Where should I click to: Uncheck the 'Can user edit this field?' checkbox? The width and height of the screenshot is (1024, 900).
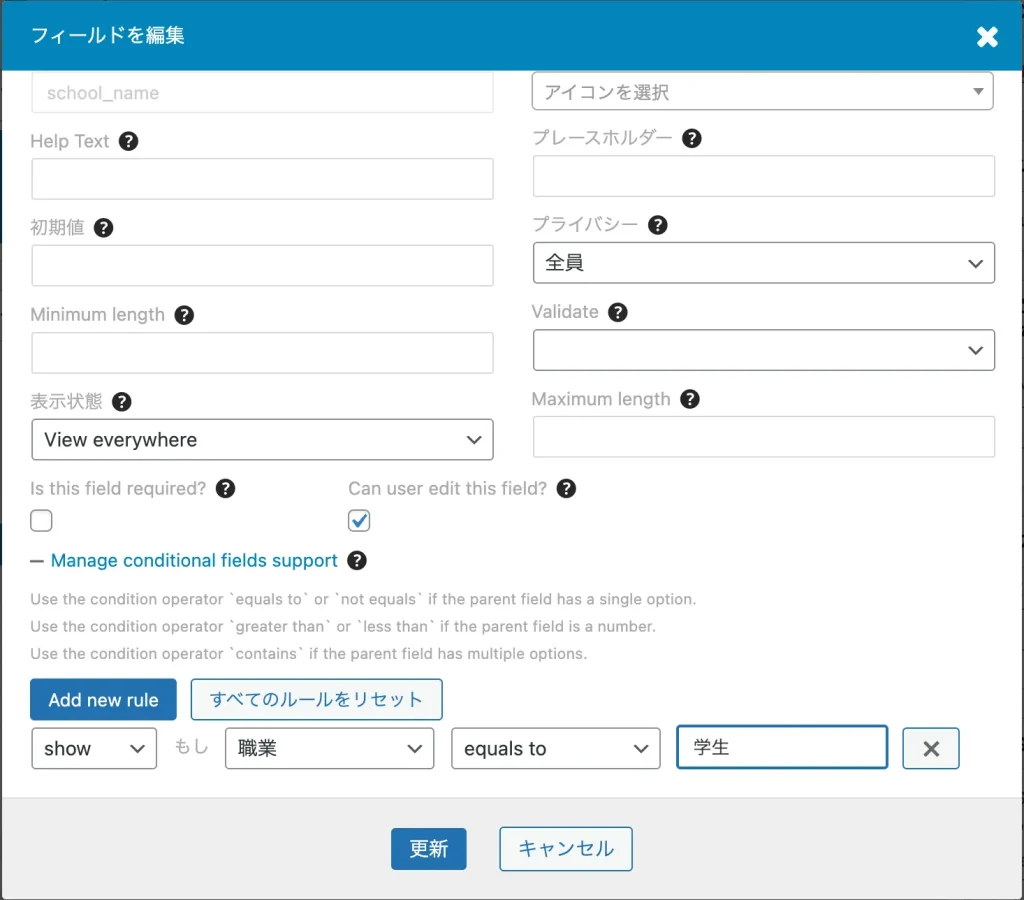click(359, 521)
